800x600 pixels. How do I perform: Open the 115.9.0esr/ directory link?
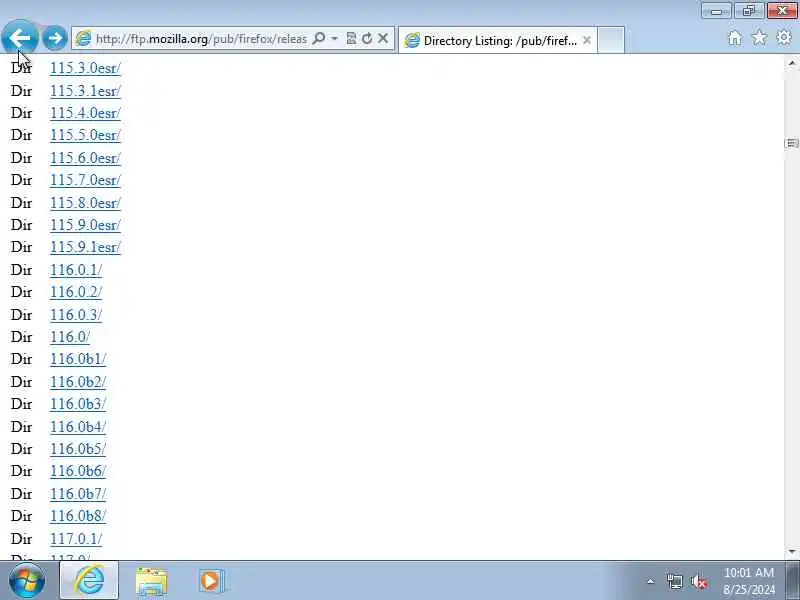point(85,225)
